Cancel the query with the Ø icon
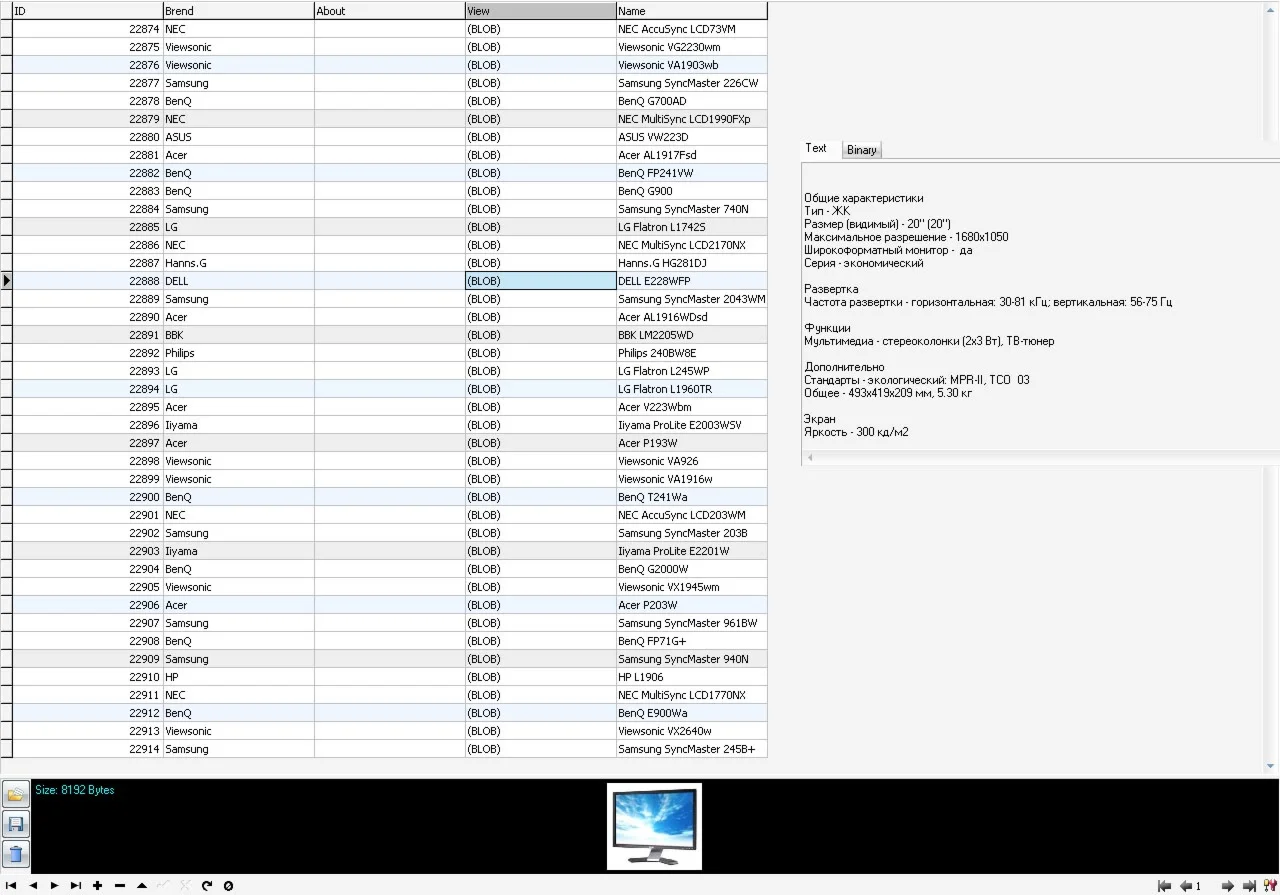The width and height of the screenshot is (1280, 895). [x=229, y=885]
